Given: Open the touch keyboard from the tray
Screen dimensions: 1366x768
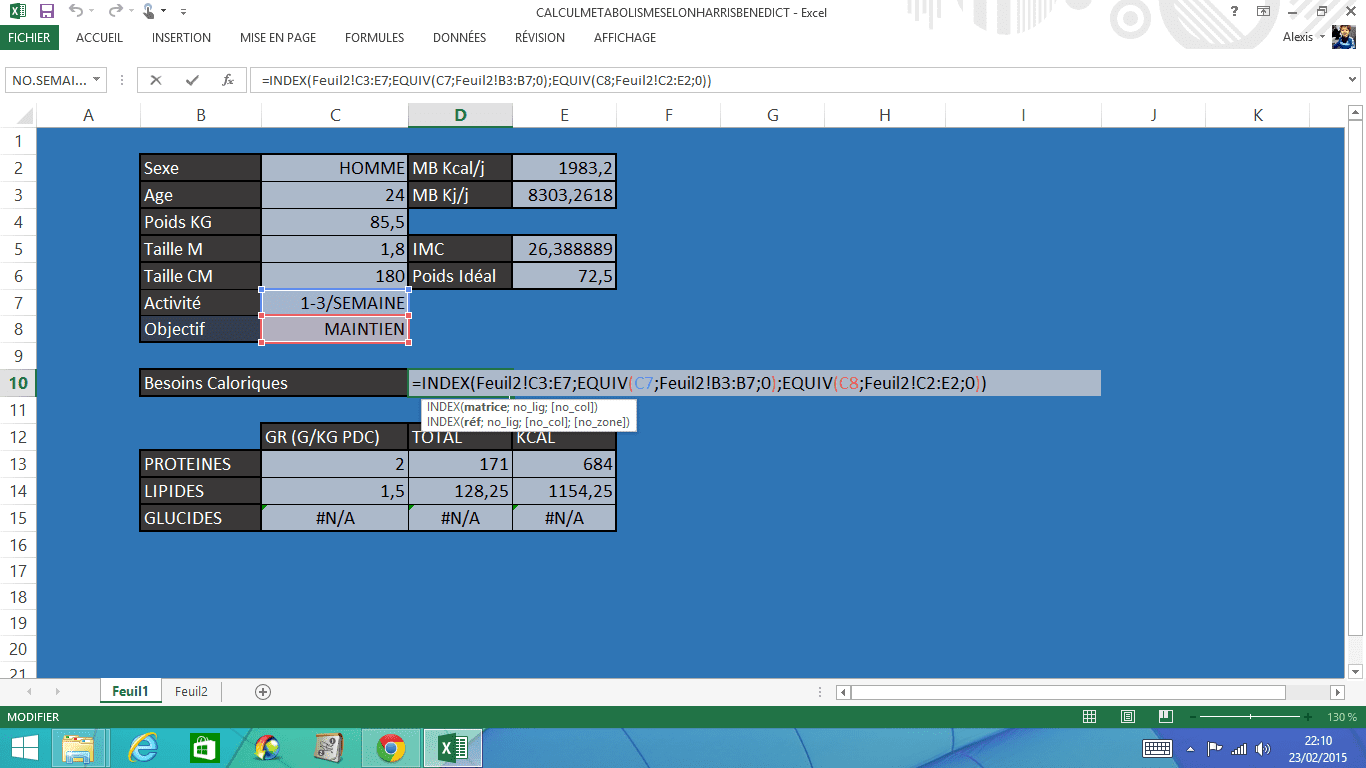Looking at the screenshot, I should point(1157,748).
